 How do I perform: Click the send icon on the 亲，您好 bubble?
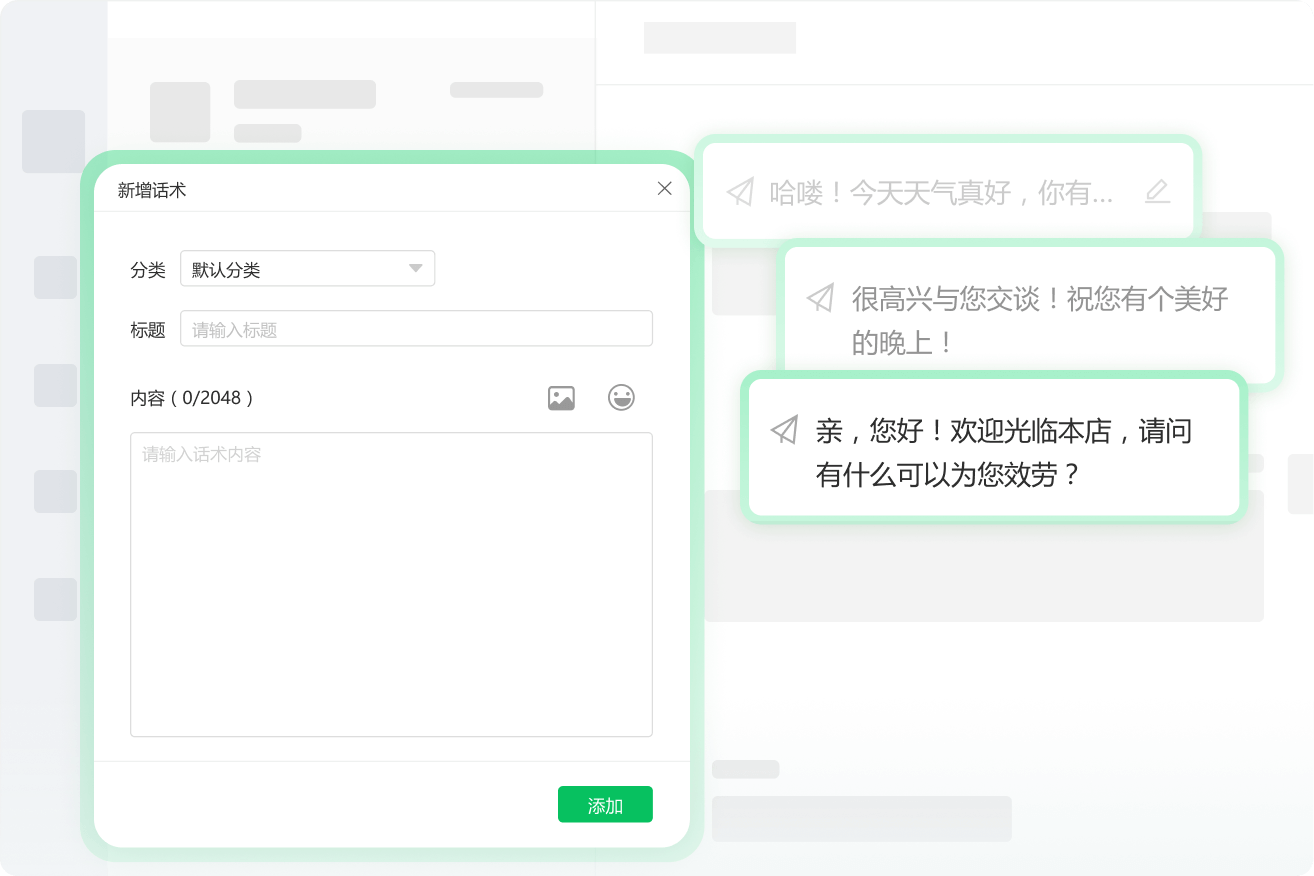(x=783, y=429)
